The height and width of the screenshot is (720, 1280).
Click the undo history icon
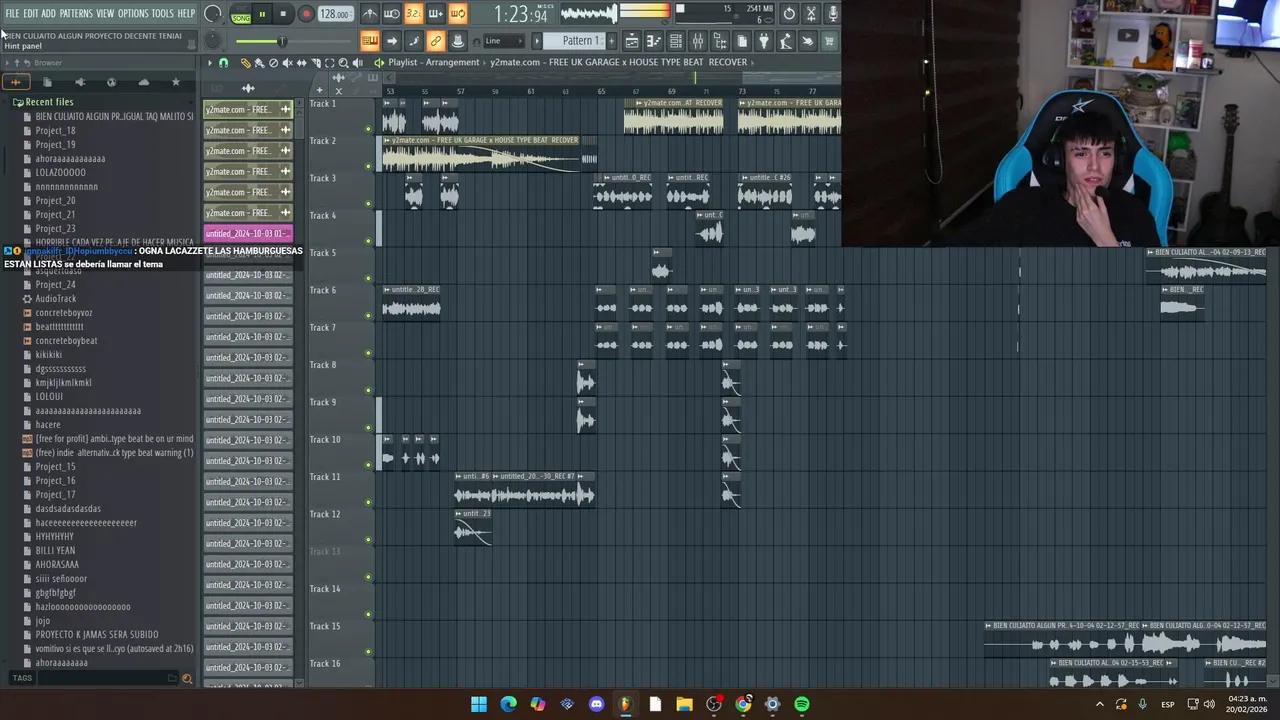[x=789, y=14]
